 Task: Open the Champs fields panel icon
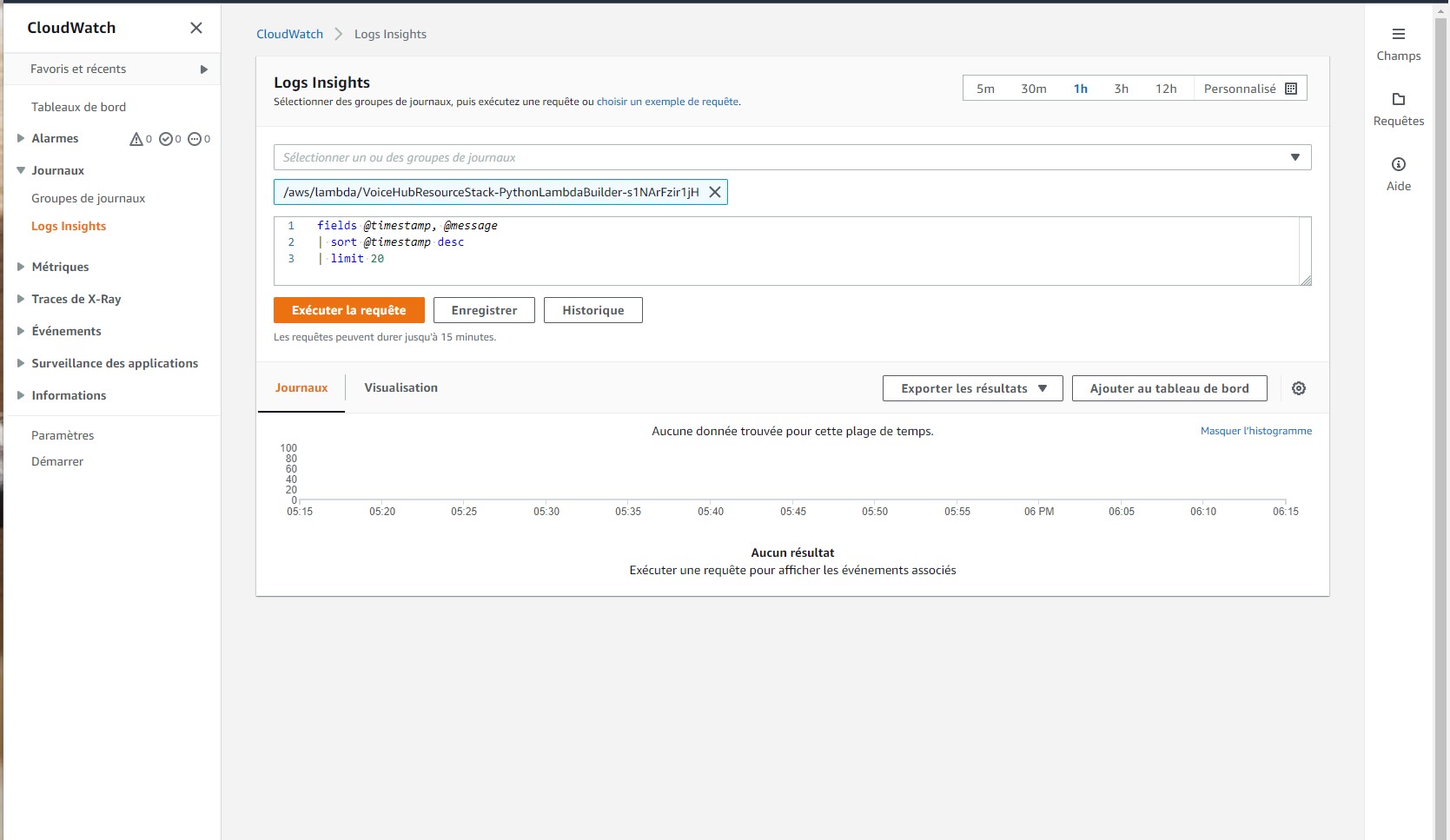1398,35
